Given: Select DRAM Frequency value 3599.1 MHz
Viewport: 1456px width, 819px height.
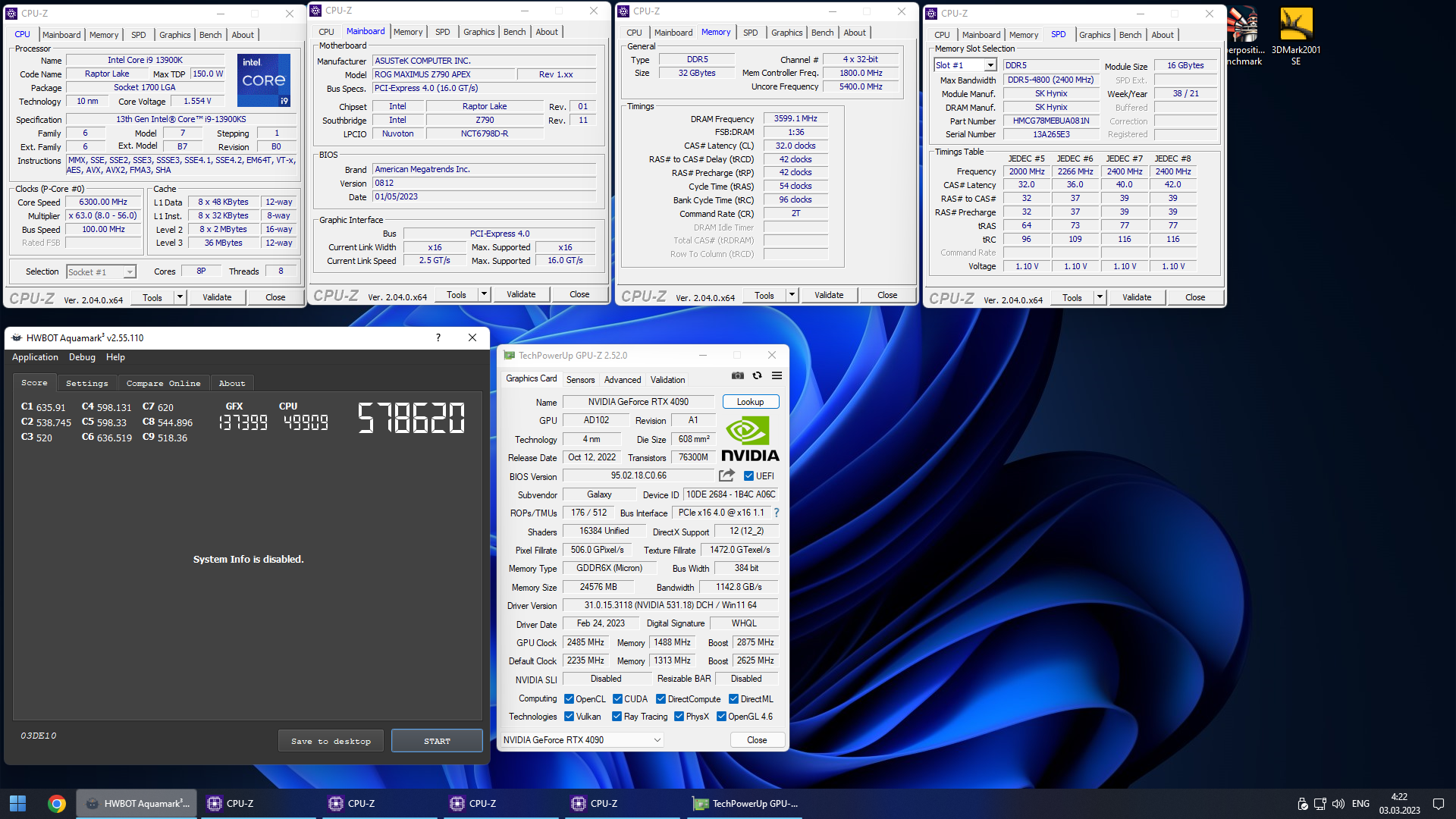Looking at the screenshot, I should coord(795,119).
